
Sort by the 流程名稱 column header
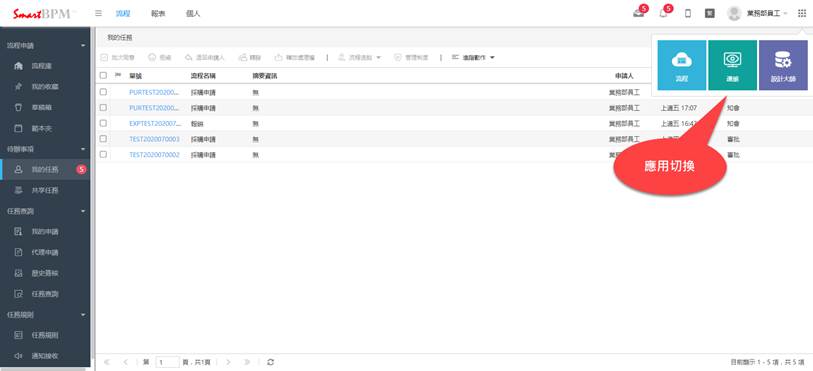(203, 76)
